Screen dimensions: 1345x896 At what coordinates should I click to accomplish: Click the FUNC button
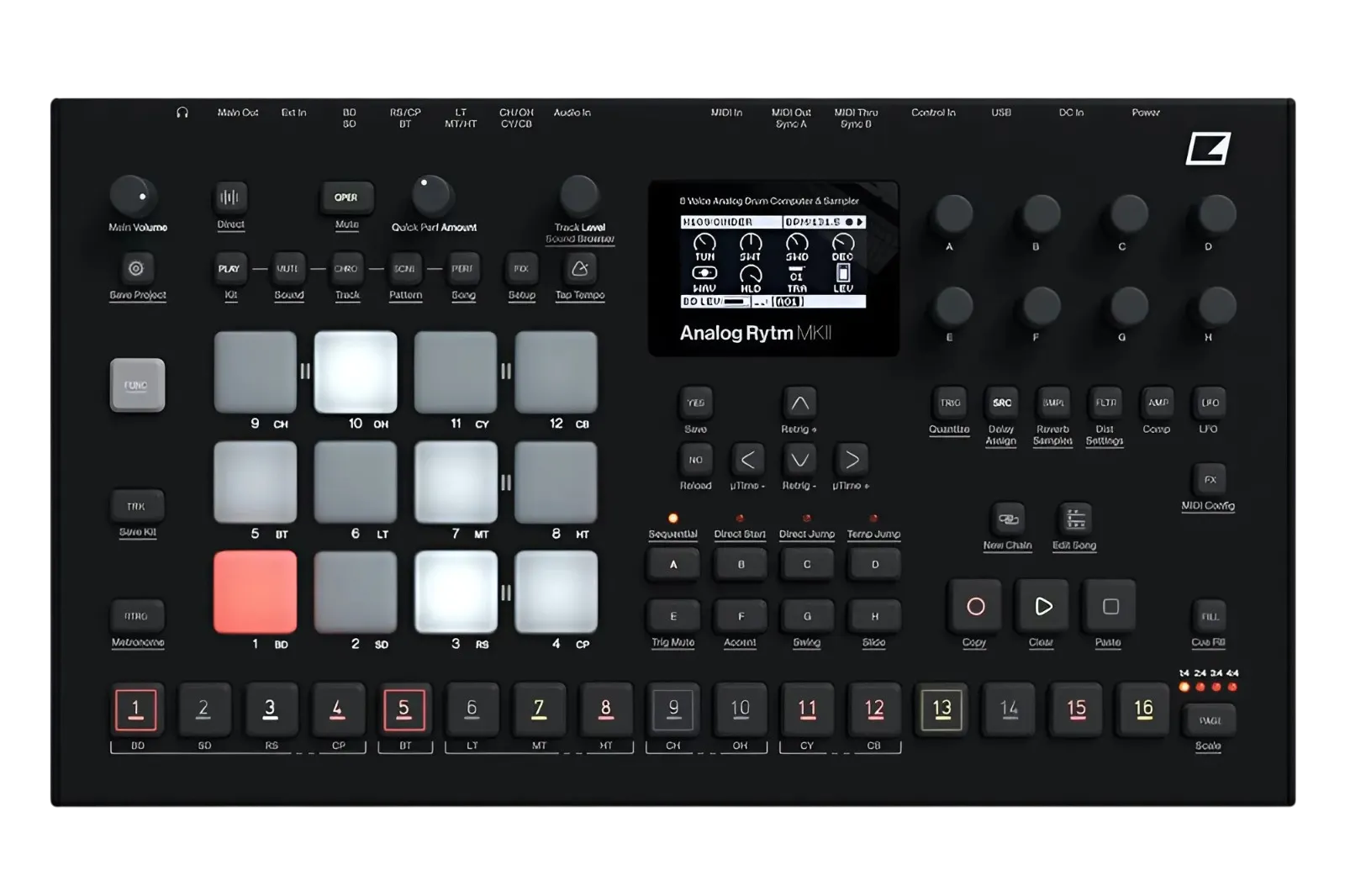(x=137, y=385)
